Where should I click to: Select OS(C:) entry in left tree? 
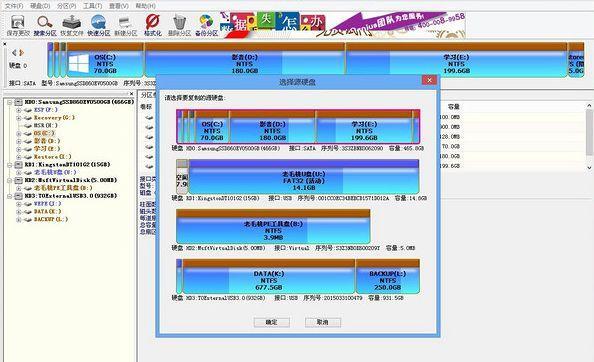point(44,134)
